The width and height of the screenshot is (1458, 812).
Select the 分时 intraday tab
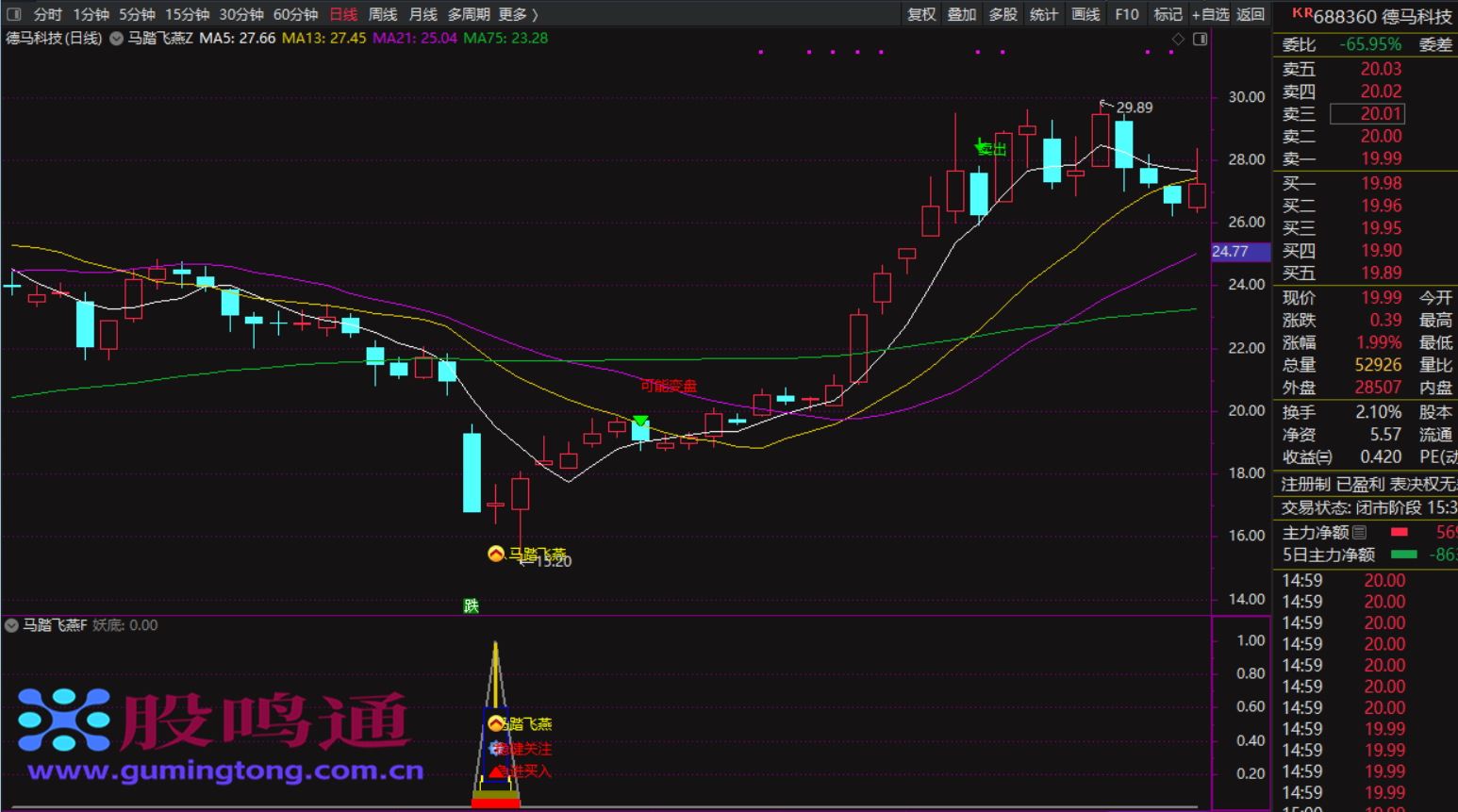coord(47,14)
